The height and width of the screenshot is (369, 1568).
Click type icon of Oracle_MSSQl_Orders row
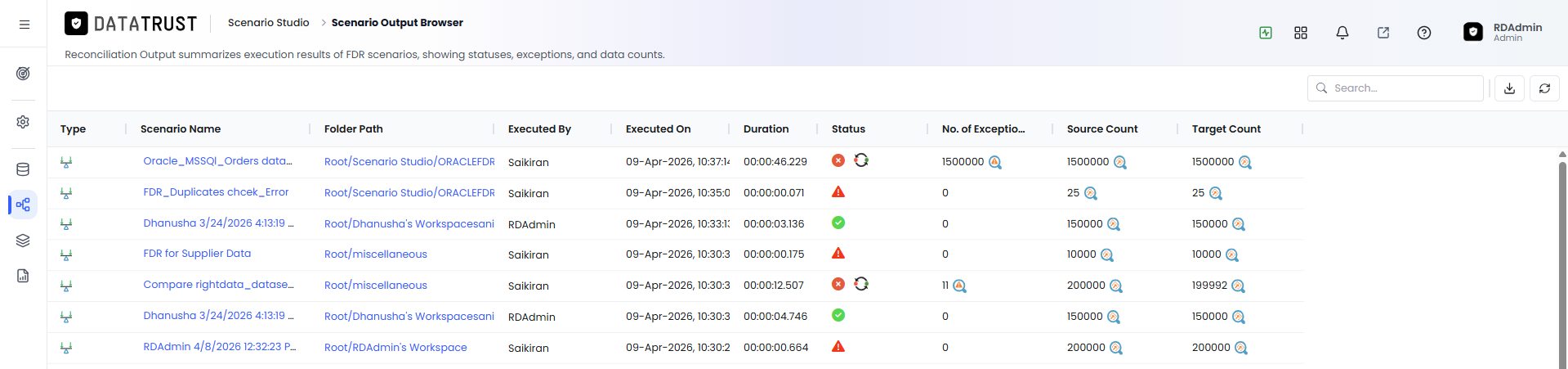pyautogui.click(x=66, y=162)
